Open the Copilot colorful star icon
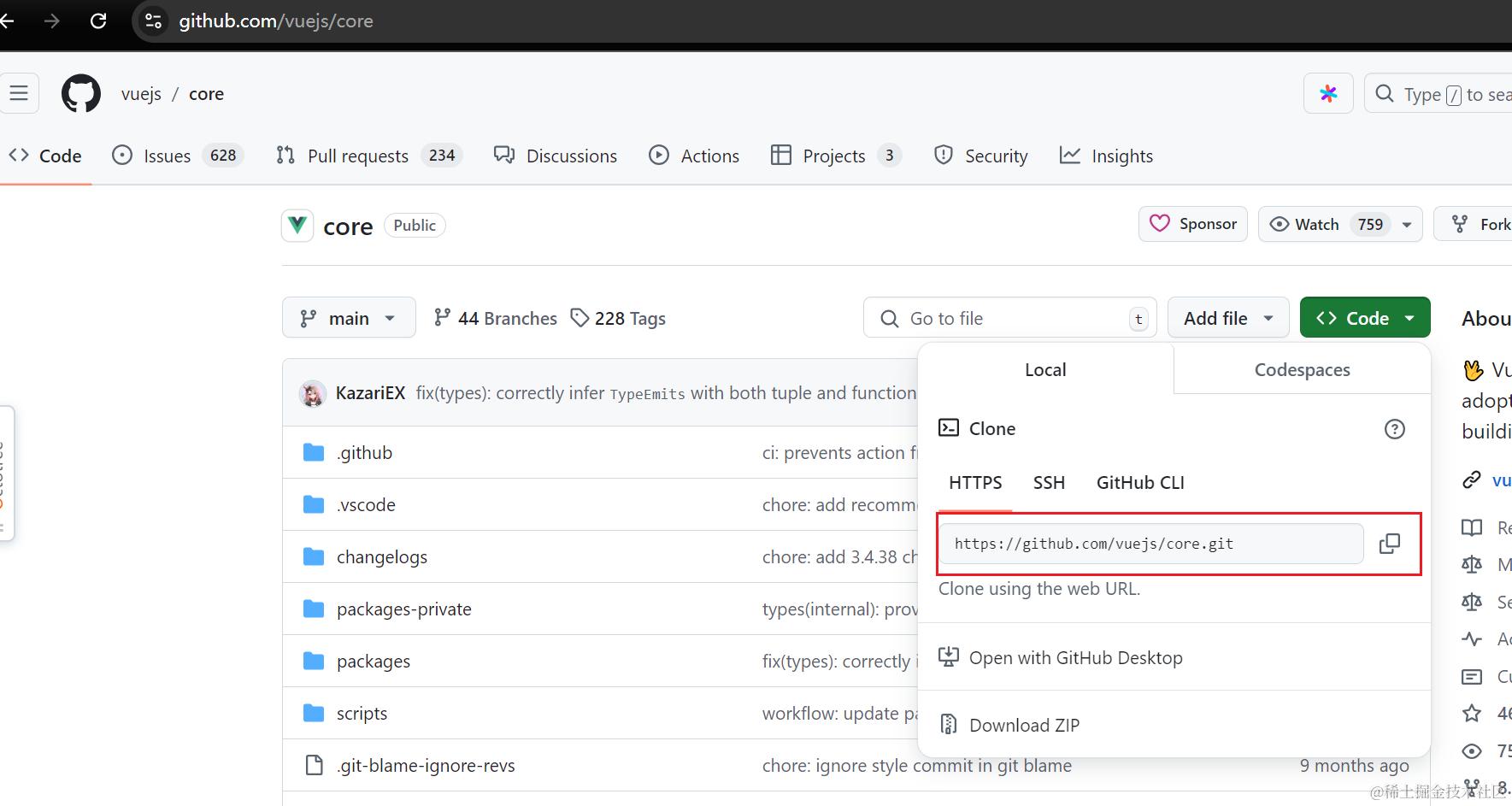This screenshot has height=806, width=1512. tap(1328, 93)
